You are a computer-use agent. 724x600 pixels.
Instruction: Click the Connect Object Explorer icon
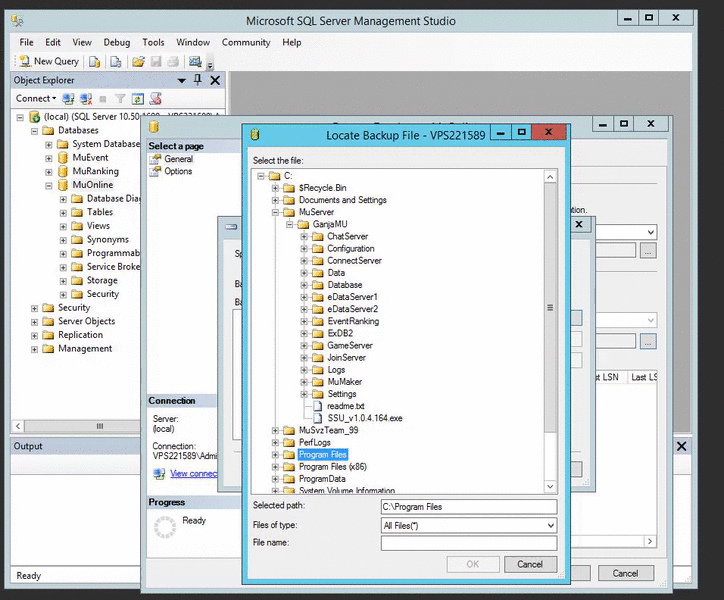68,98
